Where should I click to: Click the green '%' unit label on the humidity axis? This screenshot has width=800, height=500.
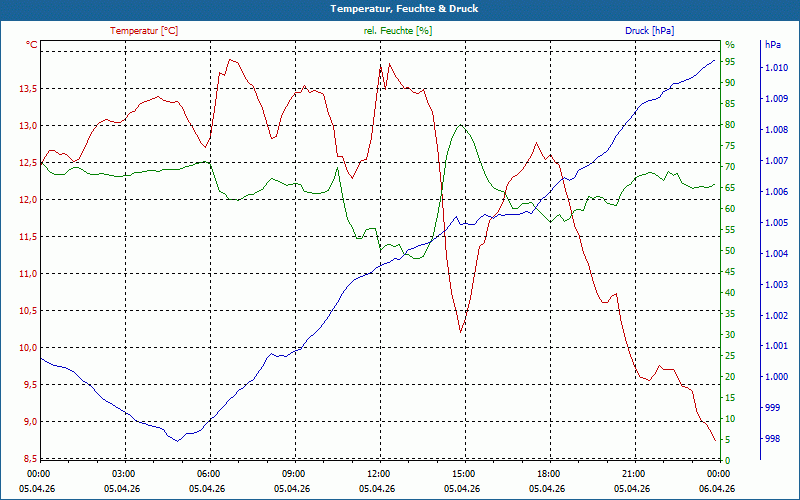(730, 45)
